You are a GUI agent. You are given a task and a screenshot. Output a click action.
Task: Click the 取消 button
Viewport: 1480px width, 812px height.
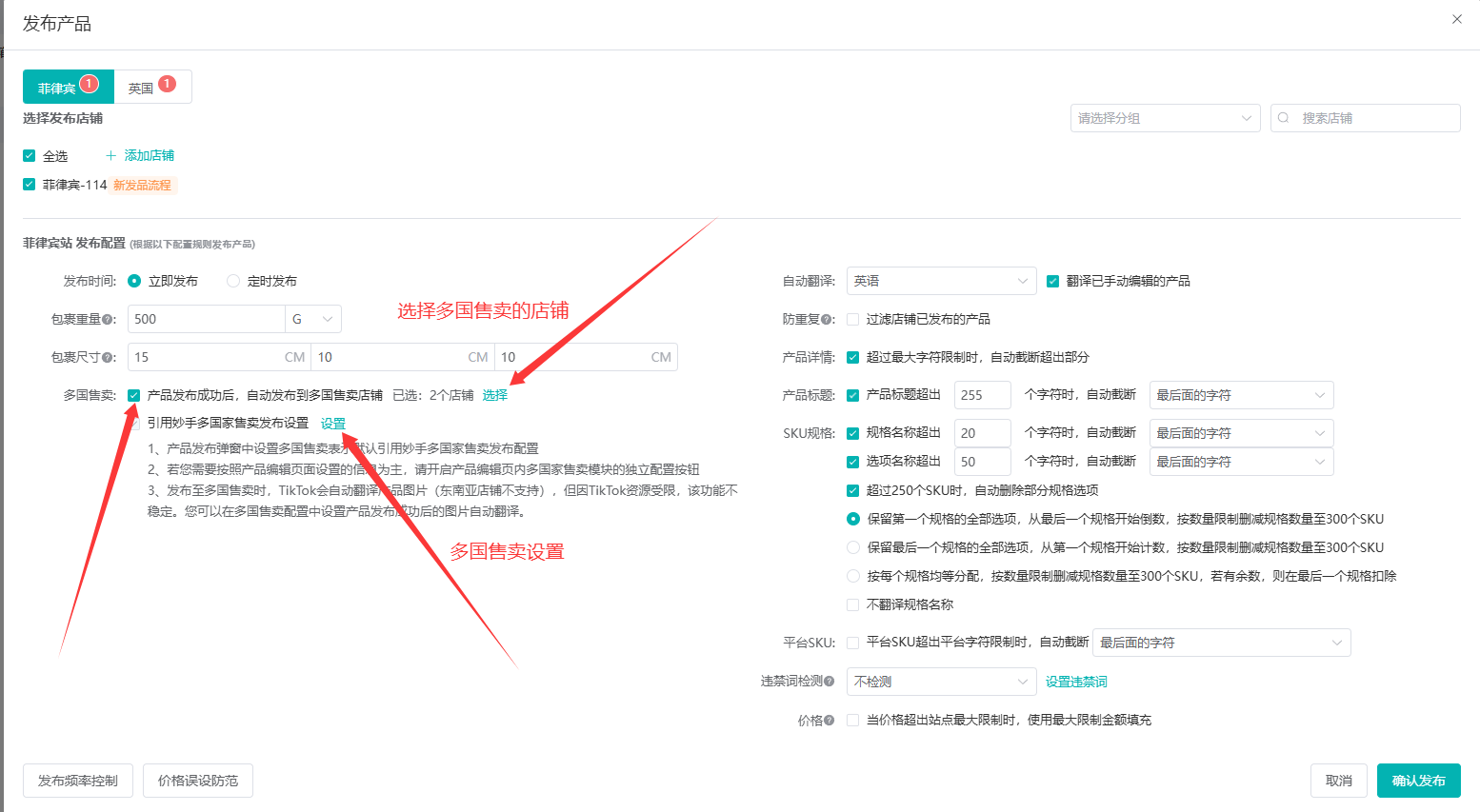point(1339,781)
